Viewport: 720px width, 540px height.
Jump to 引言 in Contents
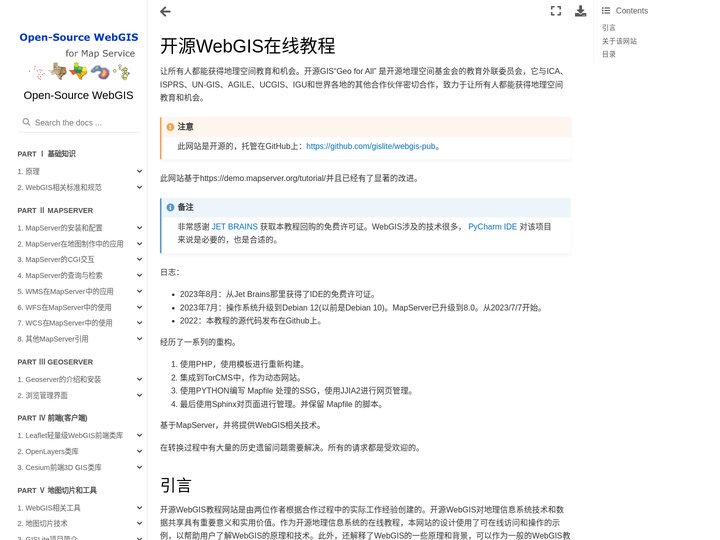tap(609, 28)
